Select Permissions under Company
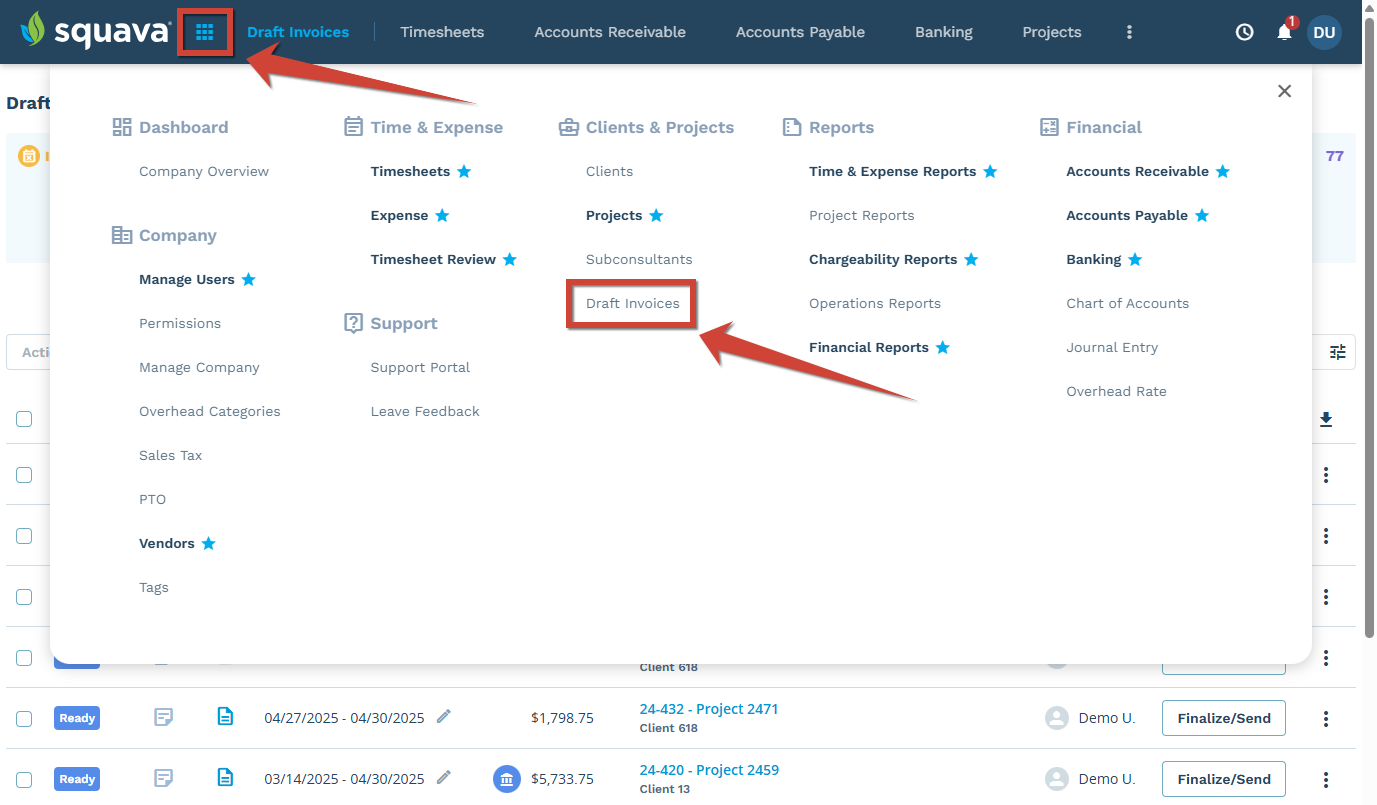This screenshot has height=805, width=1377. pyautogui.click(x=180, y=323)
